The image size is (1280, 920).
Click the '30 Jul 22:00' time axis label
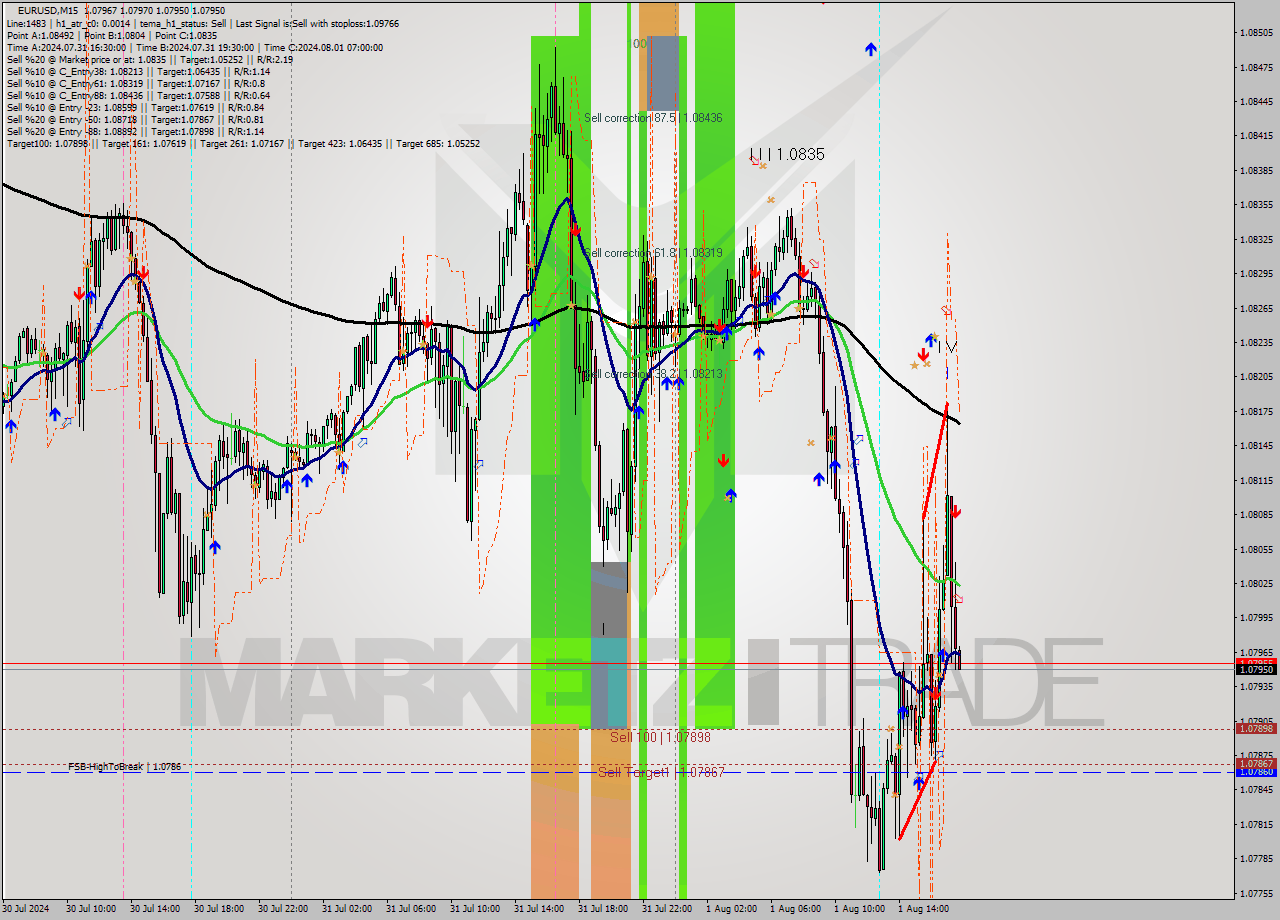click(x=284, y=909)
